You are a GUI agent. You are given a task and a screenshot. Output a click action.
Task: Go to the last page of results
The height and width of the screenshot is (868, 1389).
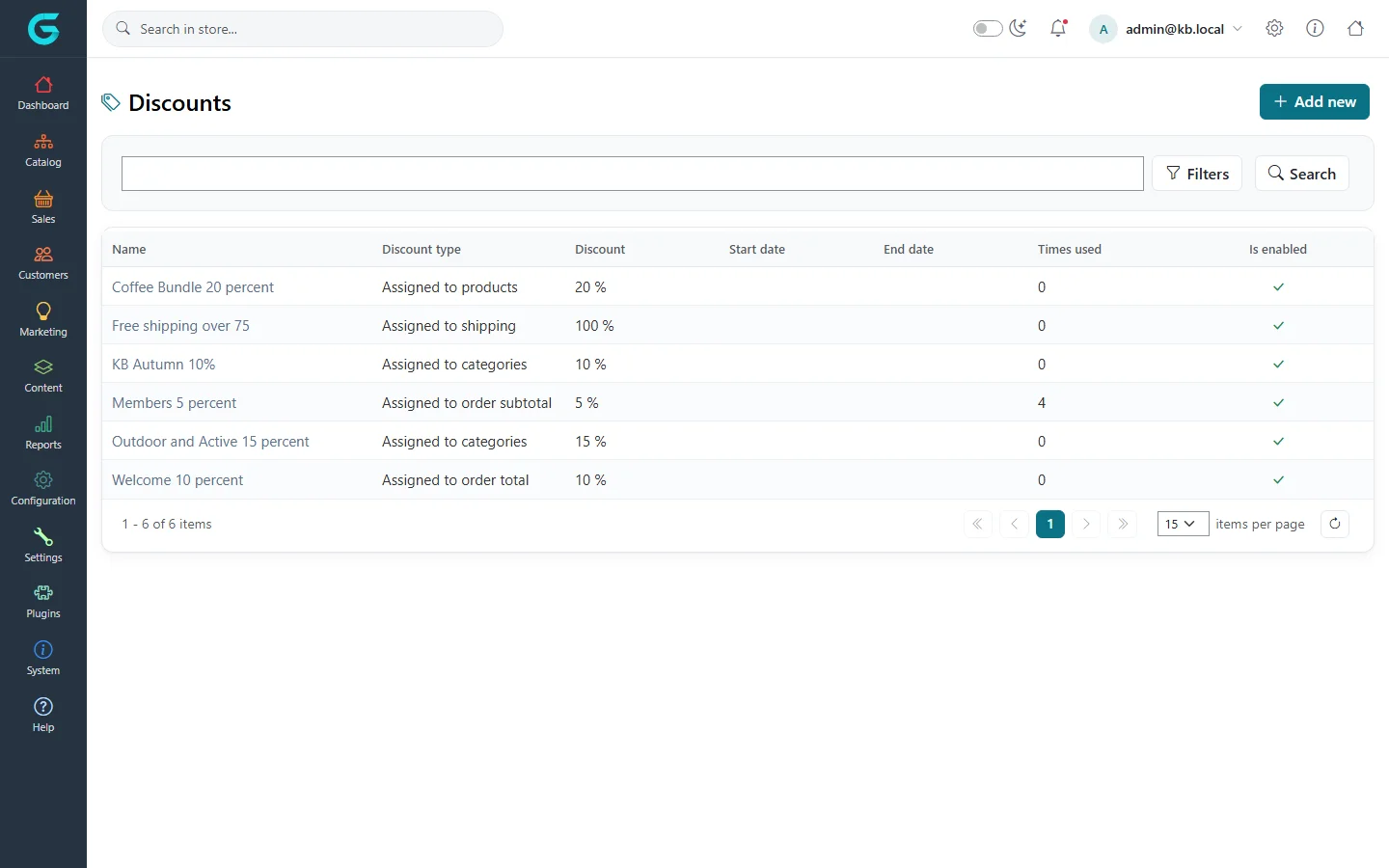[x=1123, y=524]
